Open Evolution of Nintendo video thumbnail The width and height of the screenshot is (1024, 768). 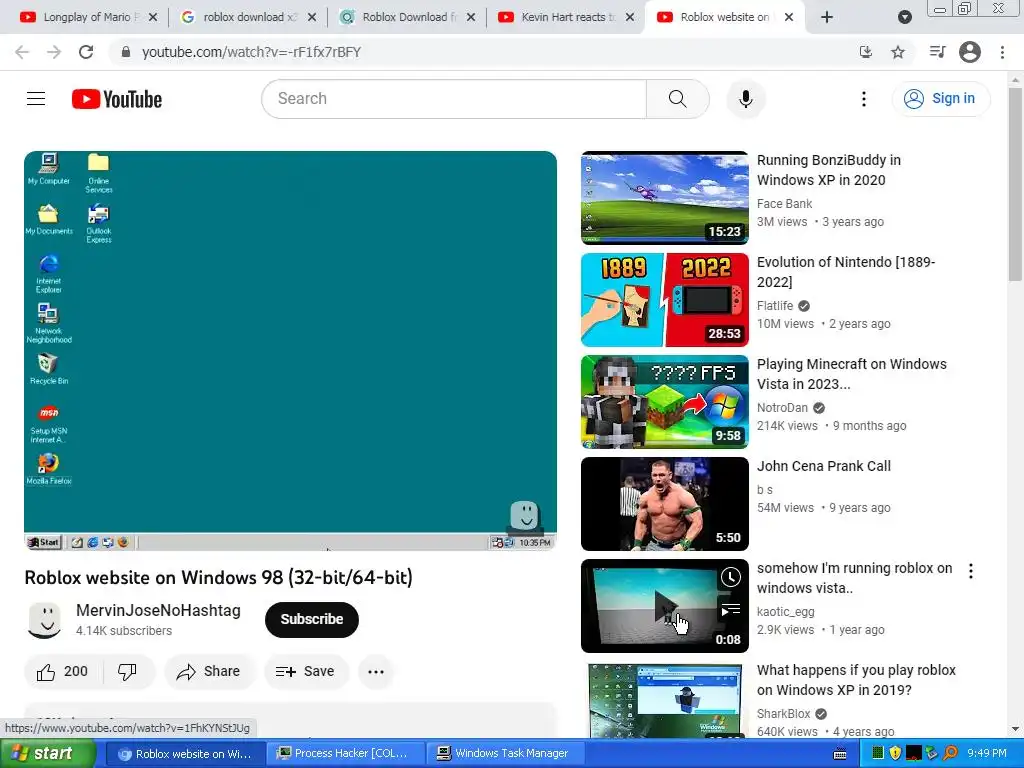point(665,300)
